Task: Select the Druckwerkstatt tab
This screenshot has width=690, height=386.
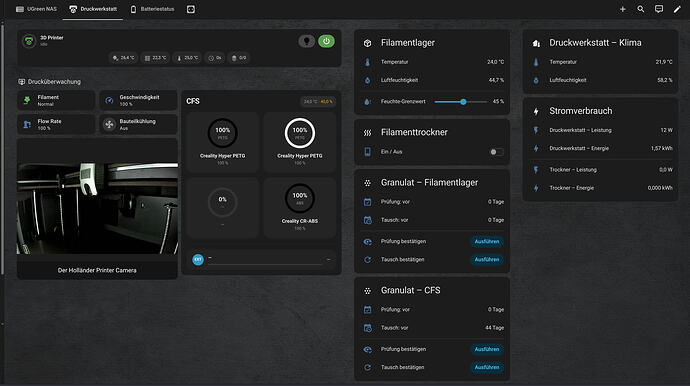Action: point(93,9)
